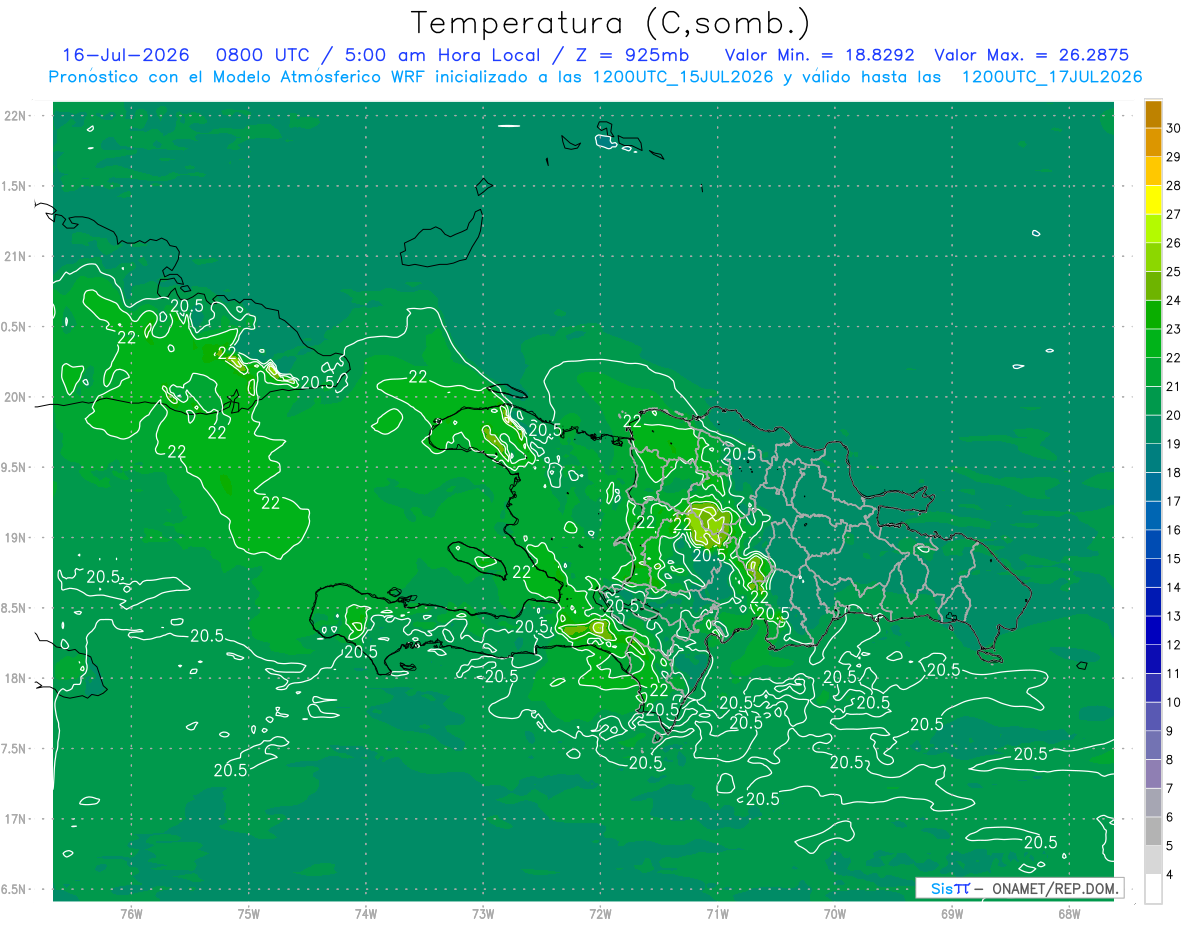1200x927 pixels.
Task: Click the '6.5N' latitude axis label
Action: 16,890
